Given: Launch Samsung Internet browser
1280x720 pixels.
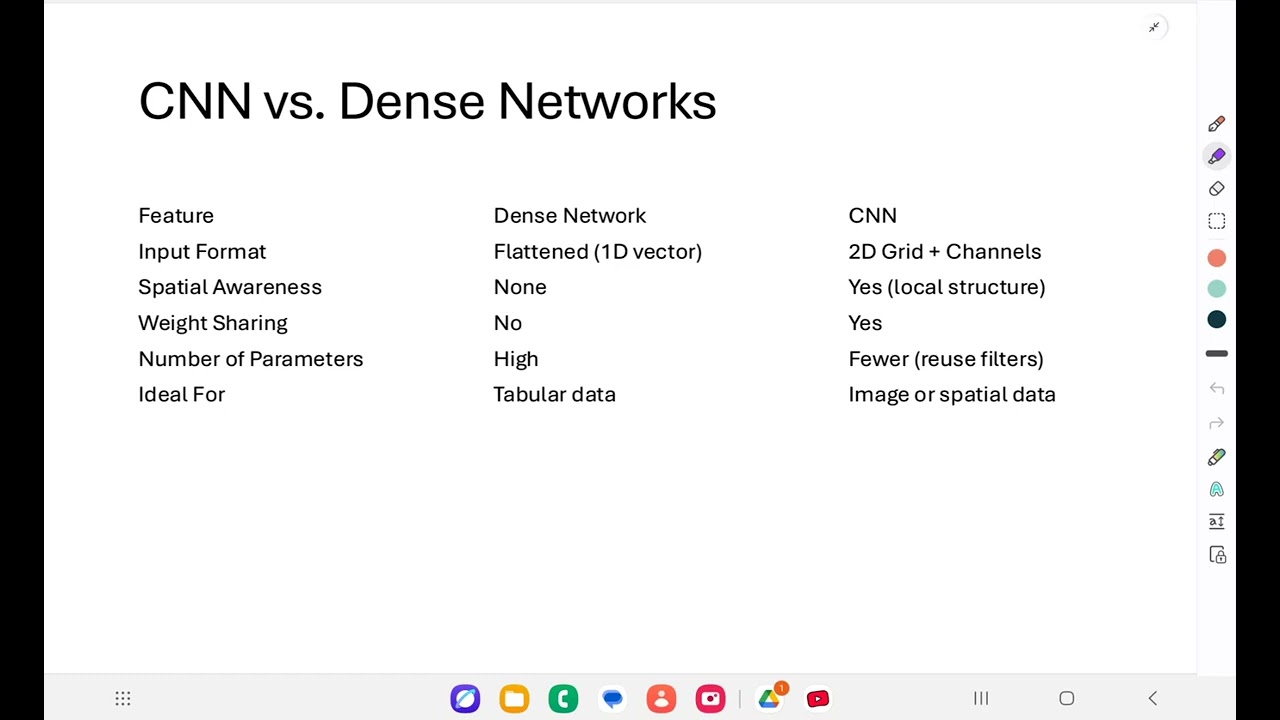Looking at the screenshot, I should 465,698.
